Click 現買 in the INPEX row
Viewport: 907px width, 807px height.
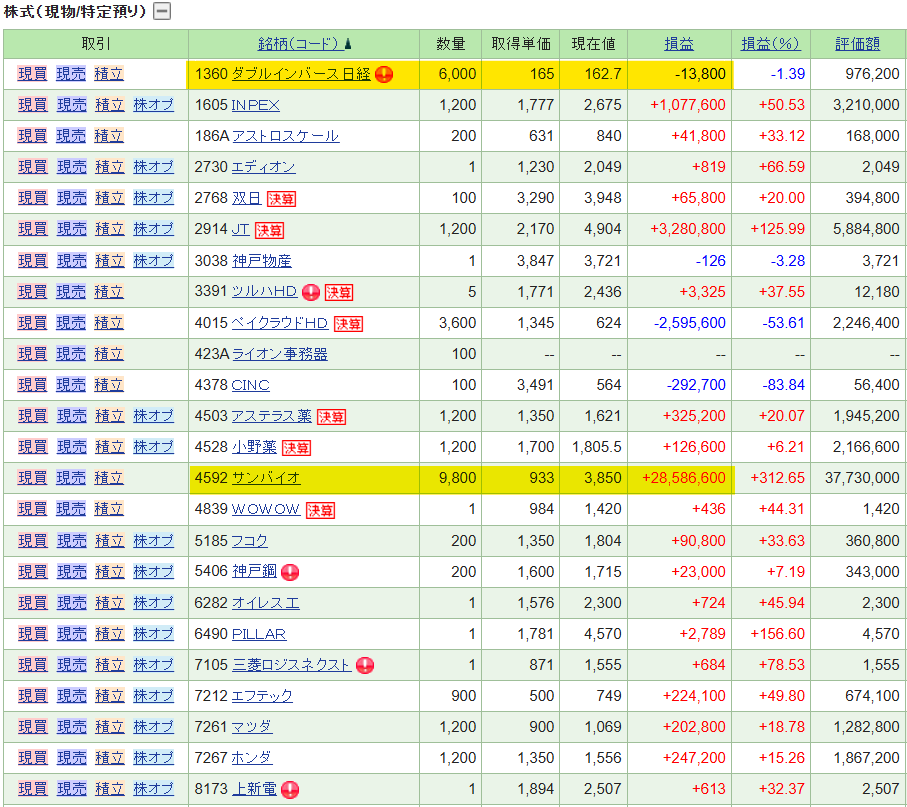click(33, 105)
